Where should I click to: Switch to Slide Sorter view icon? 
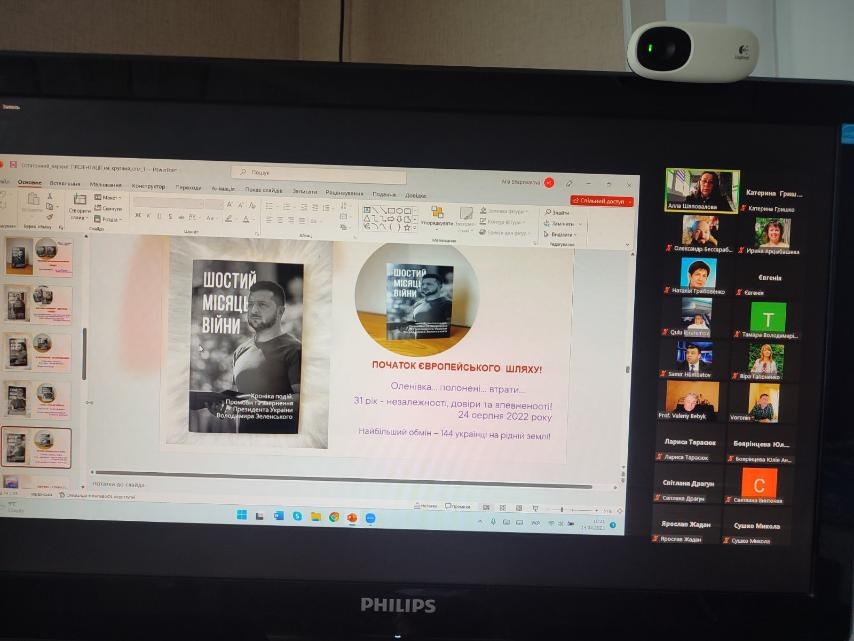pos(503,508)
